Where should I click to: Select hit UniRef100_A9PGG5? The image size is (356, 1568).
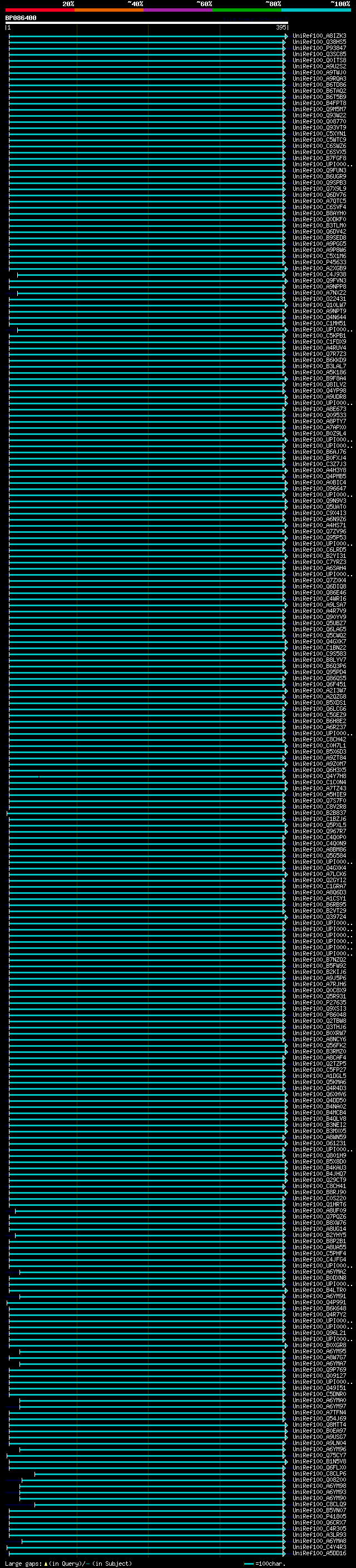pos(319,244)
